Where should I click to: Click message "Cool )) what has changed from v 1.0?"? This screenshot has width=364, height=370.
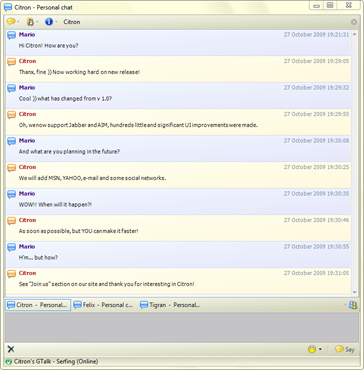coord(65,99)
